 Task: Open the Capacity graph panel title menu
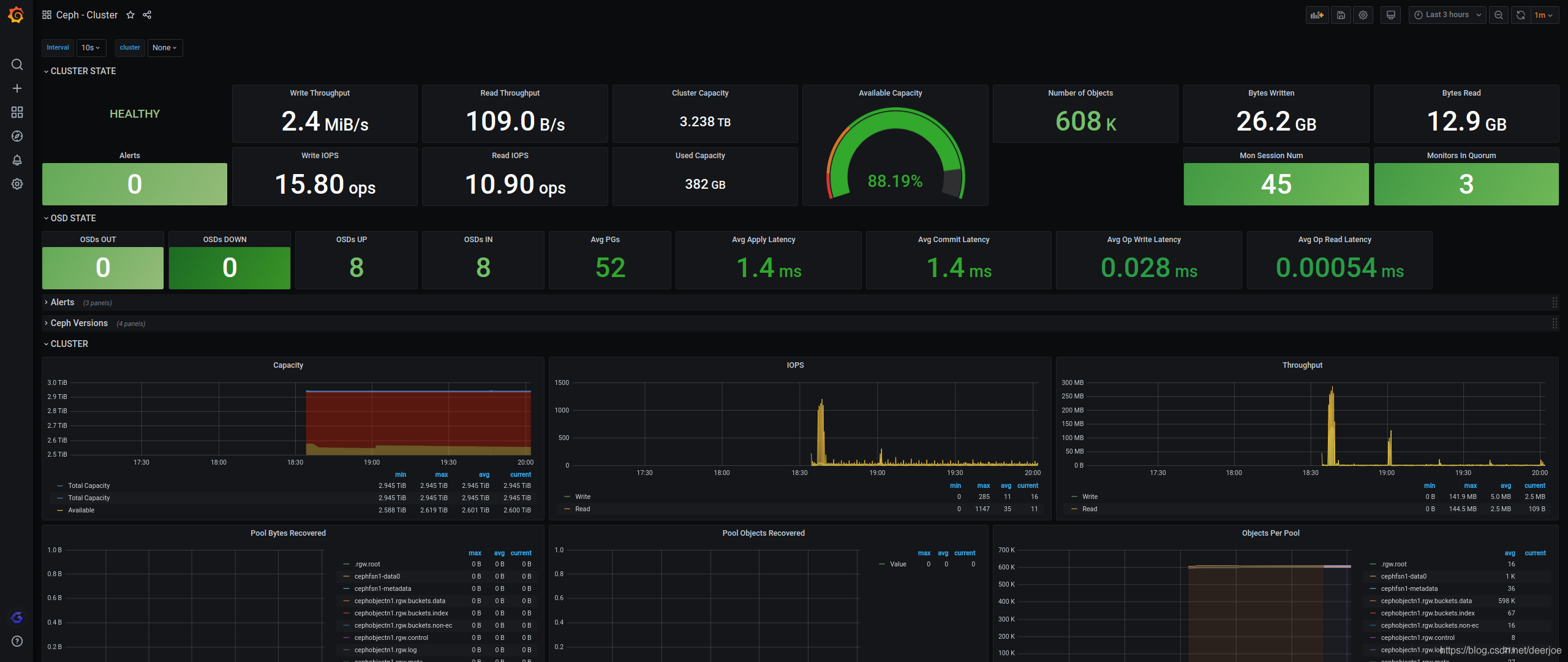point(288,365)
